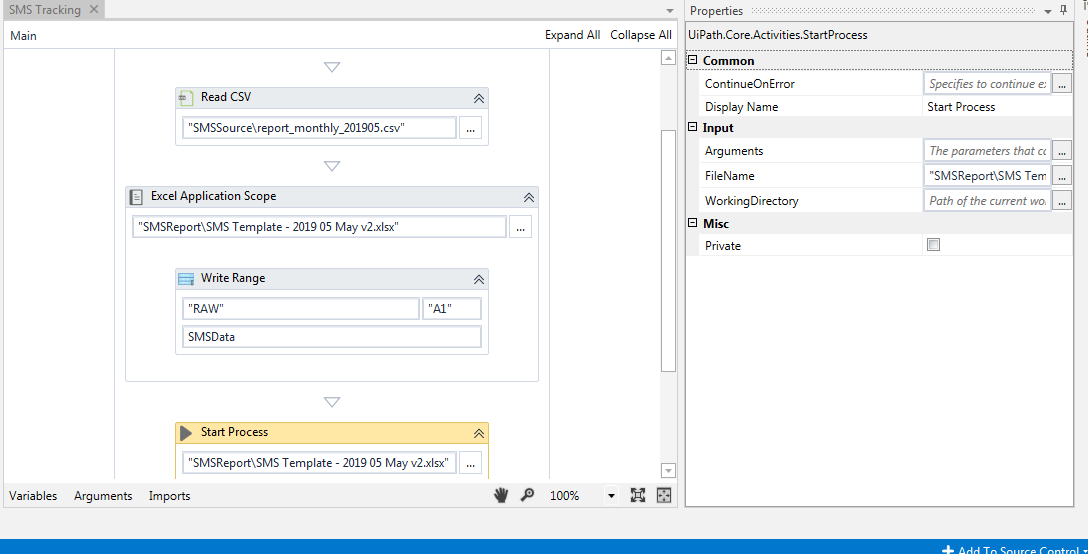Close the SMS Tracking tab

[94, 10]
